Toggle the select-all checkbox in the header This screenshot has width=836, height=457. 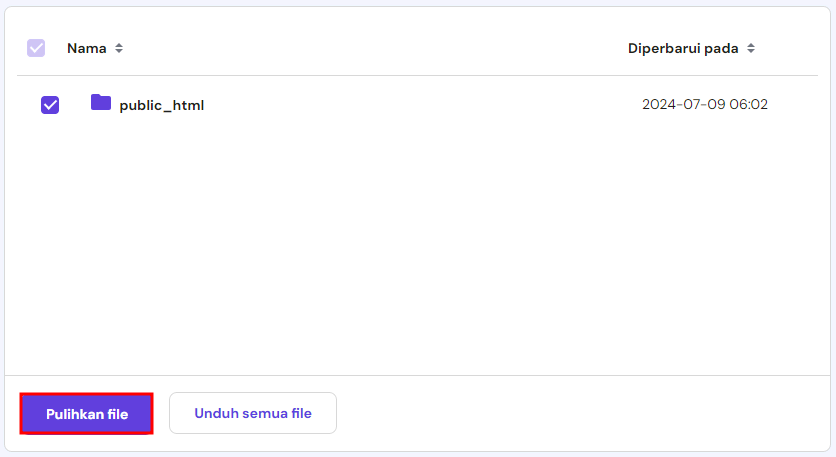click(x=36, y=48)
